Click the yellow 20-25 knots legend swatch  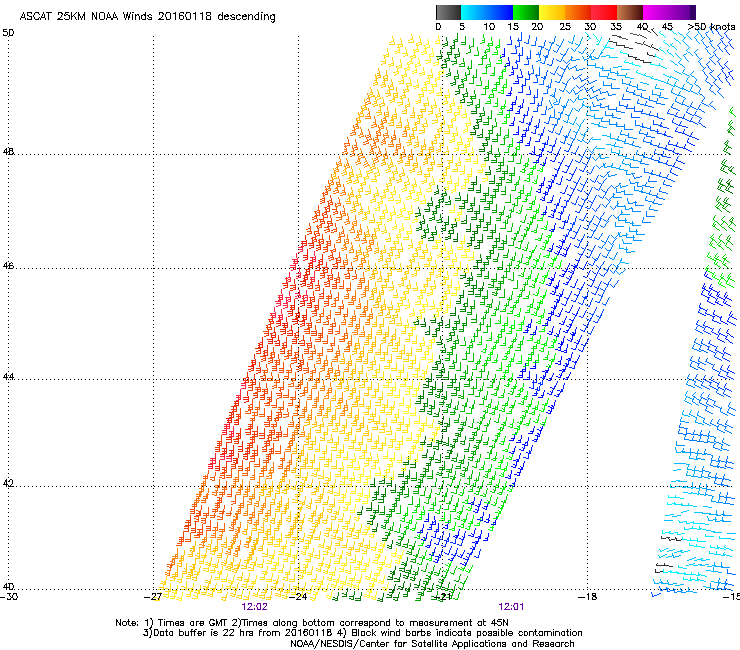[x=552, y=12]
